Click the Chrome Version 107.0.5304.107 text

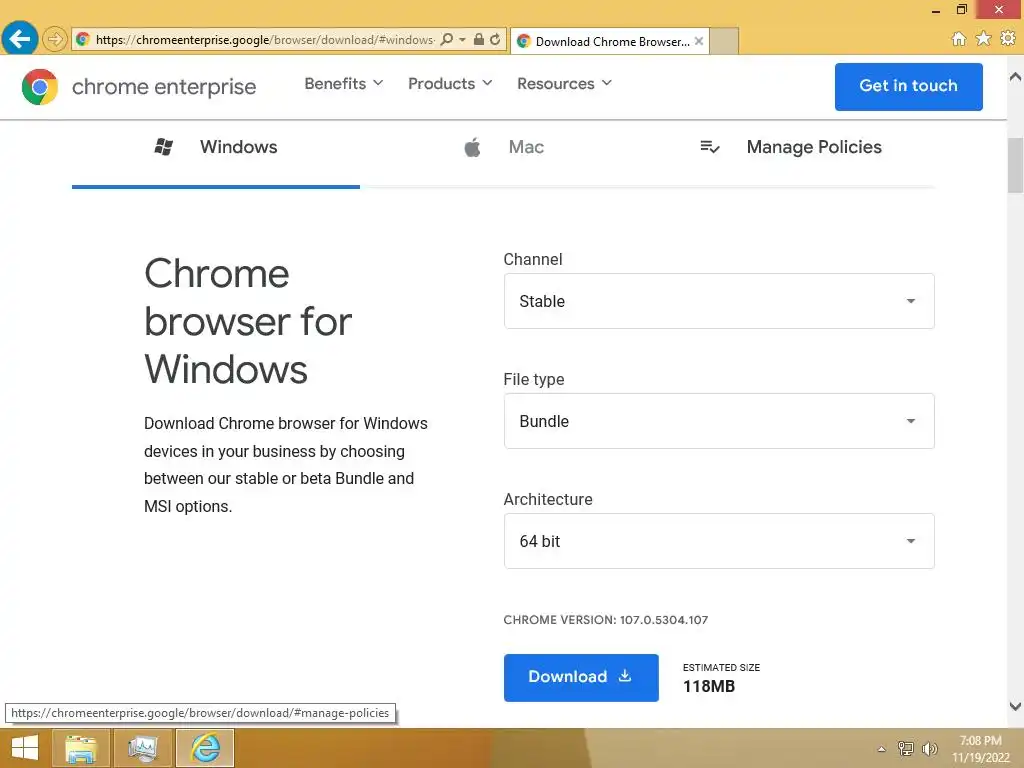click(605, 620)
